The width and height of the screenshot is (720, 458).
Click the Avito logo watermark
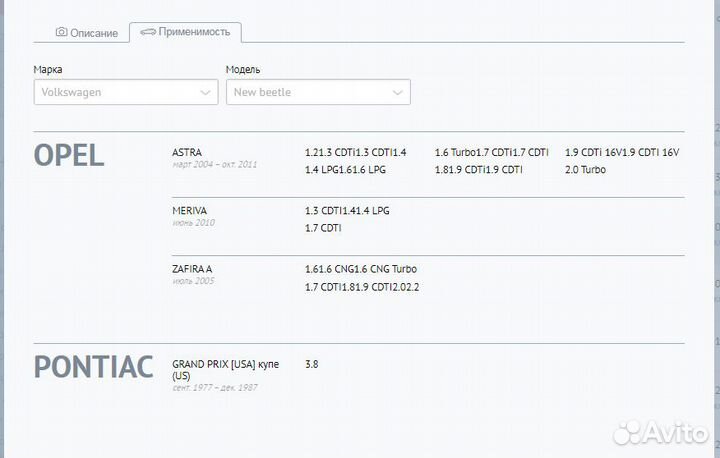[661, 431]
